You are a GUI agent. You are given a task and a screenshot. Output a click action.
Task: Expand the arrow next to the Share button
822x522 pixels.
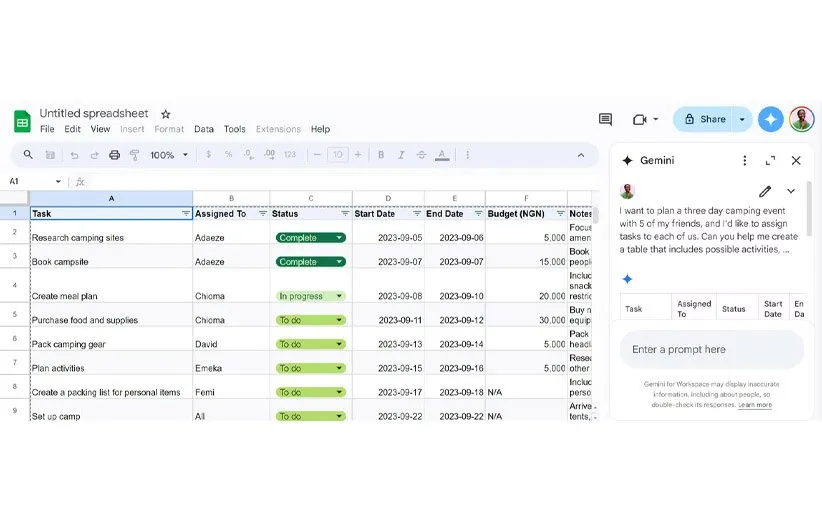[742, 119]
